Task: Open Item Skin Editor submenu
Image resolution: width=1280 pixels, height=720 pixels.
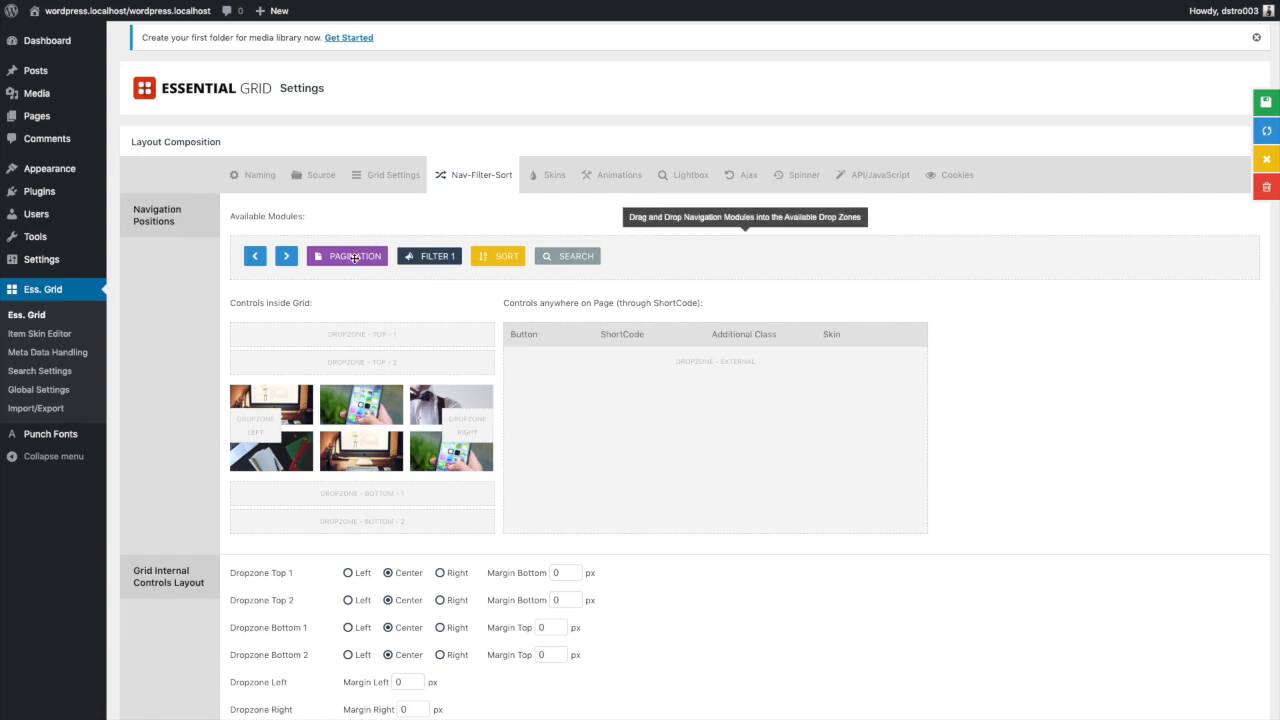Action: tap(40, 334)
